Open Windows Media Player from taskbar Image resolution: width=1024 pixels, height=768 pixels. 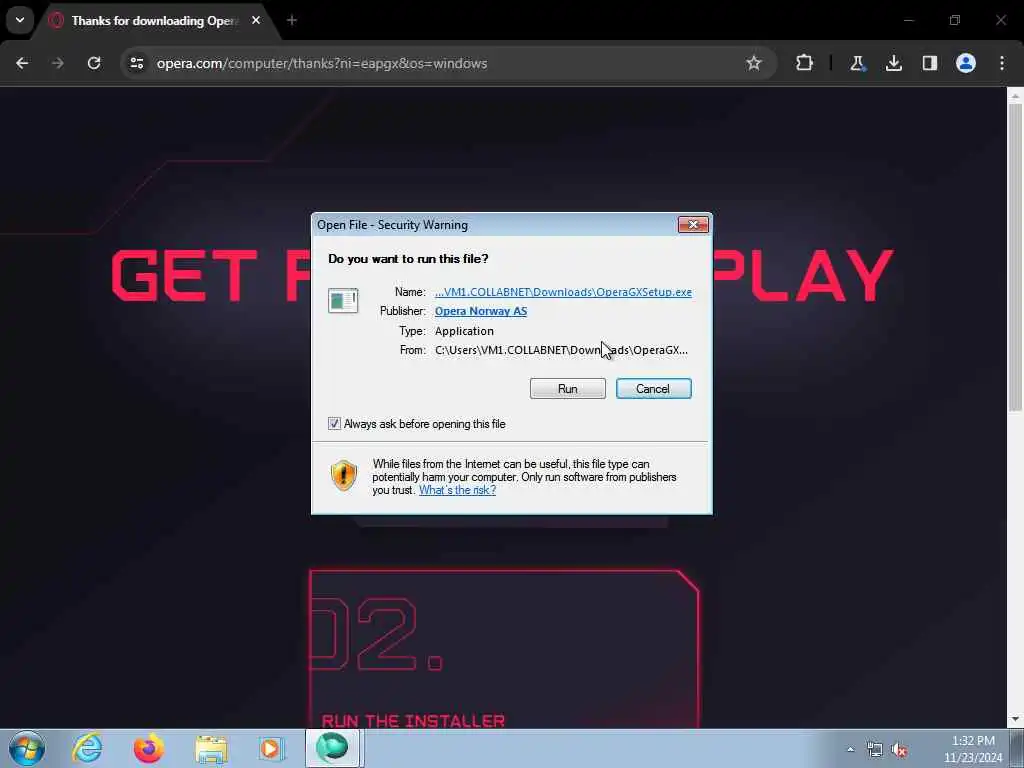[x=270, y=748]
